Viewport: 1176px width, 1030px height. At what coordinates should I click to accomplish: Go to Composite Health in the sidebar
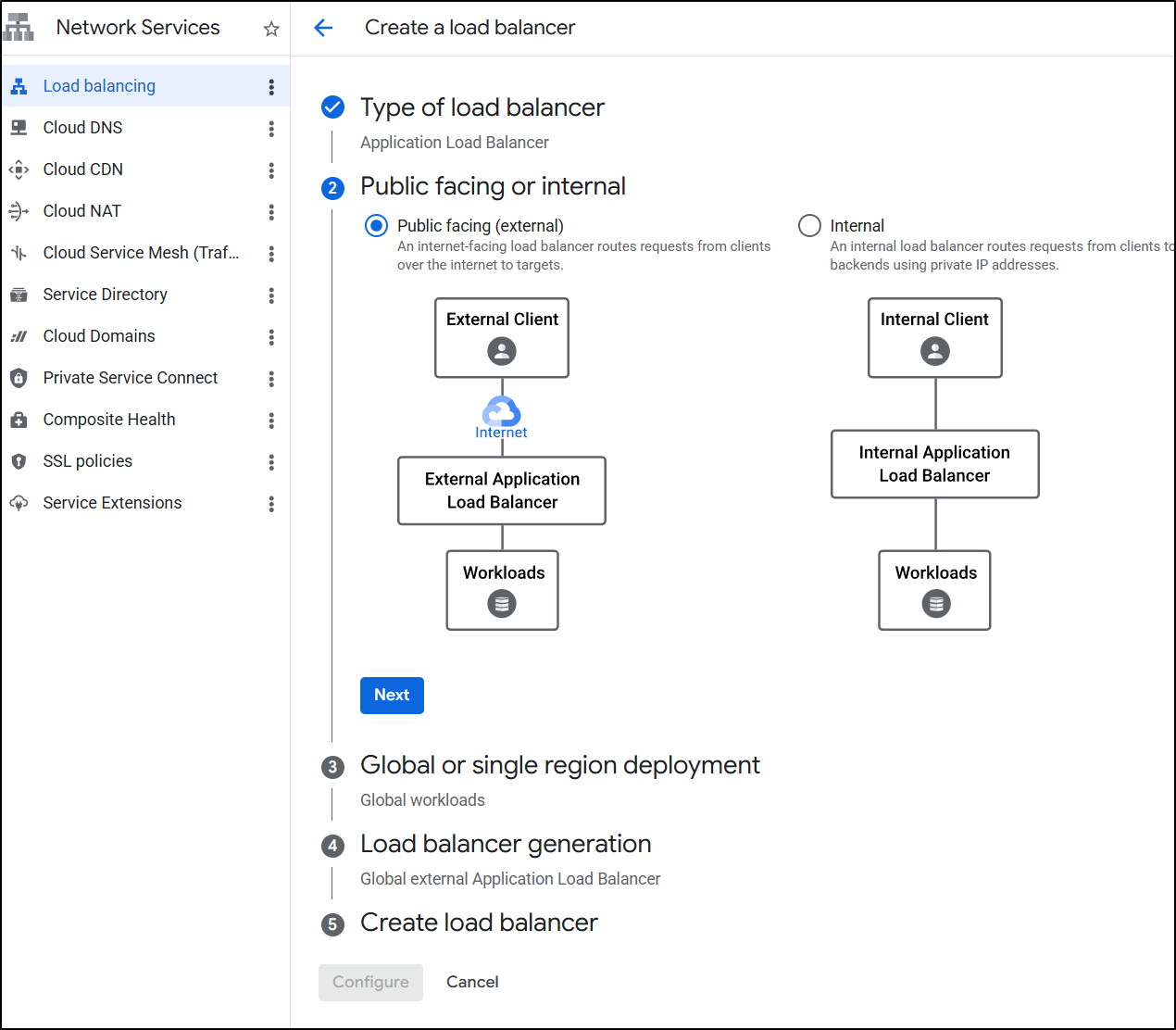[108, 420]
